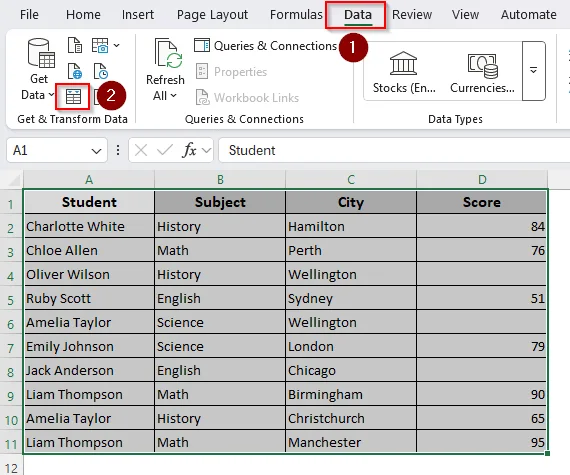Switch to the Automate tab
The width and height of the screenshot is (570, 475).
tap(529, 15)
